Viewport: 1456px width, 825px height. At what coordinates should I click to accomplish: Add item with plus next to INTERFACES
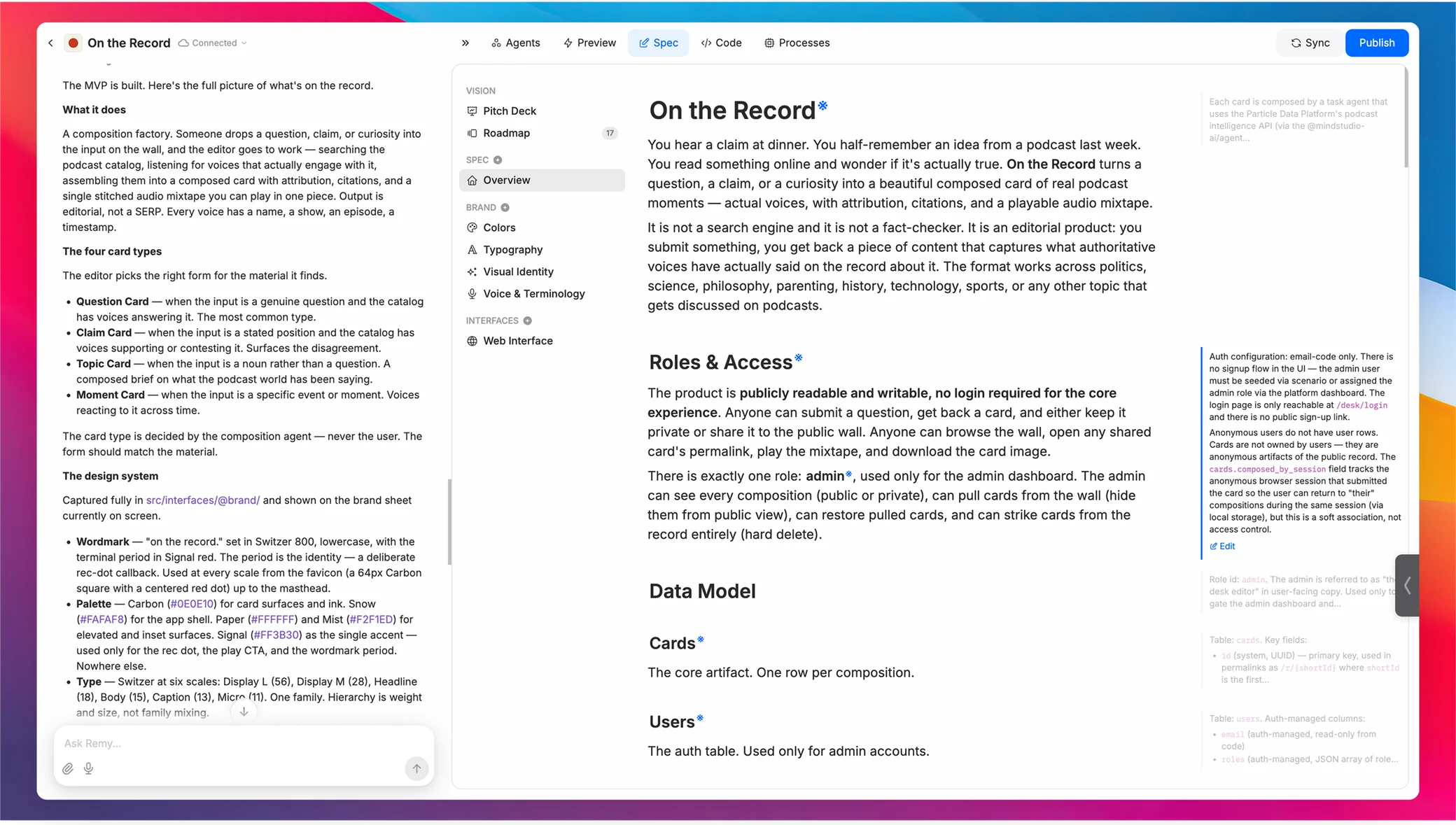[x=527, y=320]
